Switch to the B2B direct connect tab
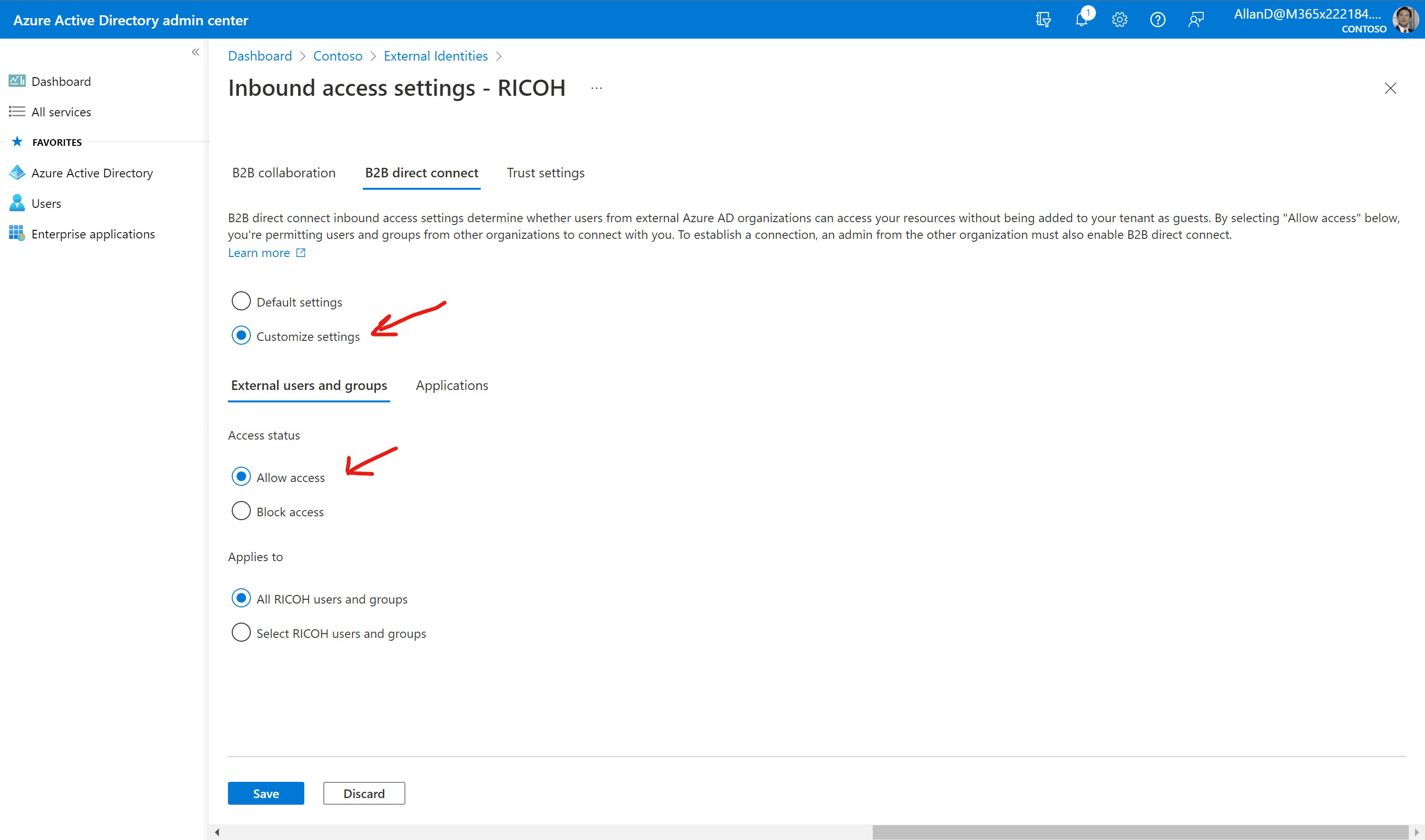Screen dimensions: 1425x840 pos(421,173)
